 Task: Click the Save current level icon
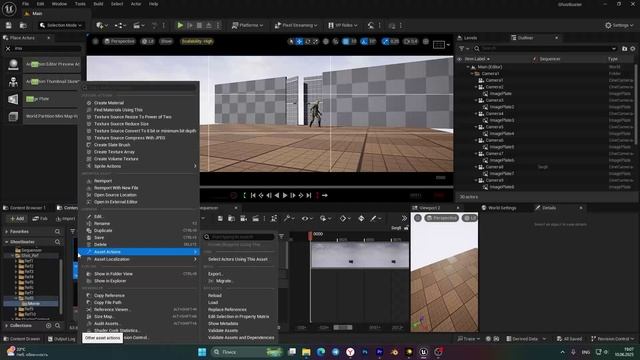coord(9,25)
